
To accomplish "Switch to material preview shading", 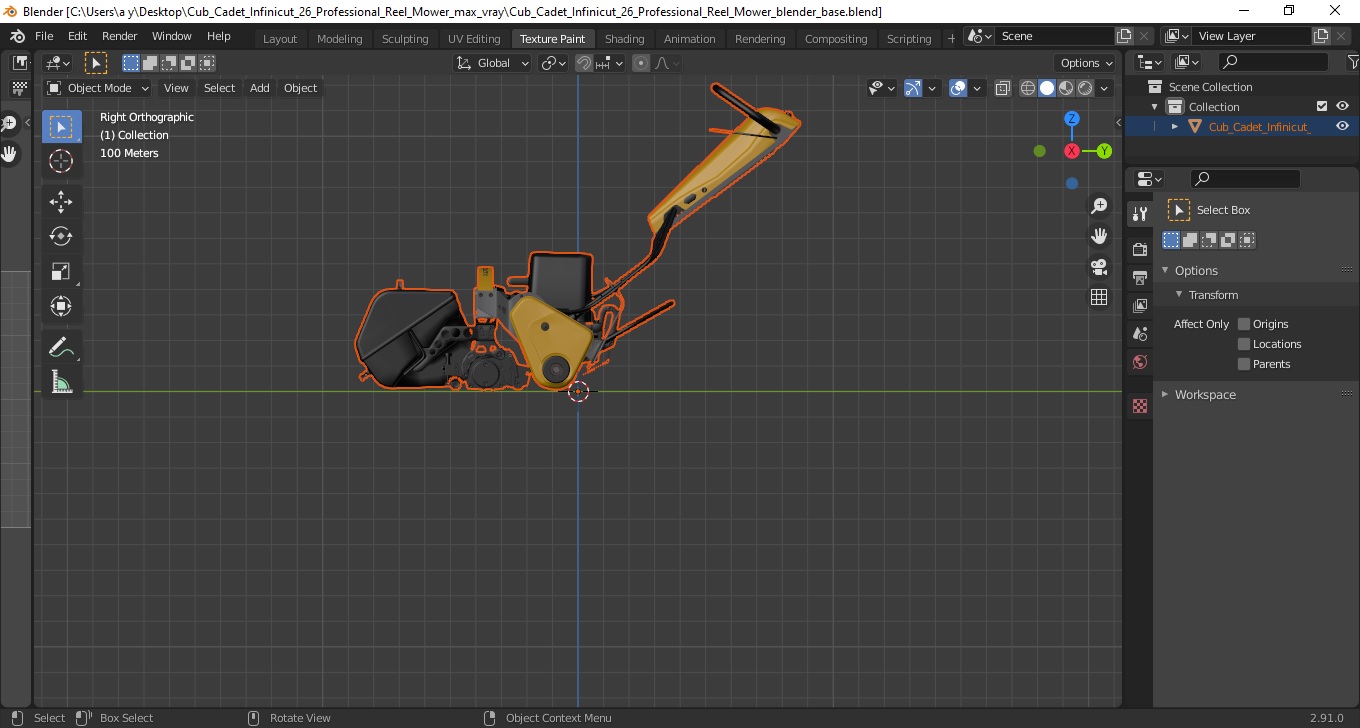I will [1066, 88].
